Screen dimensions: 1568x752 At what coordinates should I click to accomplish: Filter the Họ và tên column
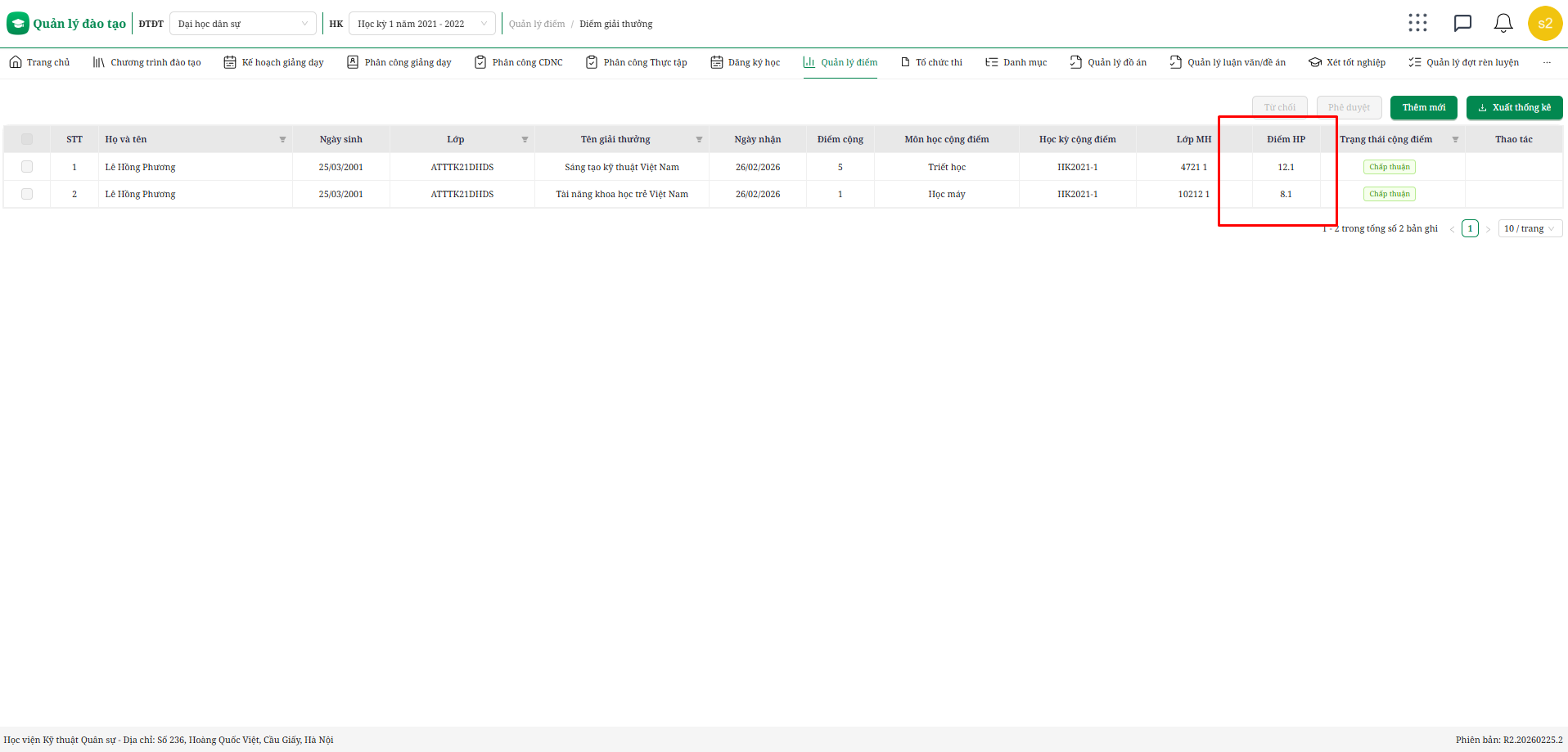282,140
